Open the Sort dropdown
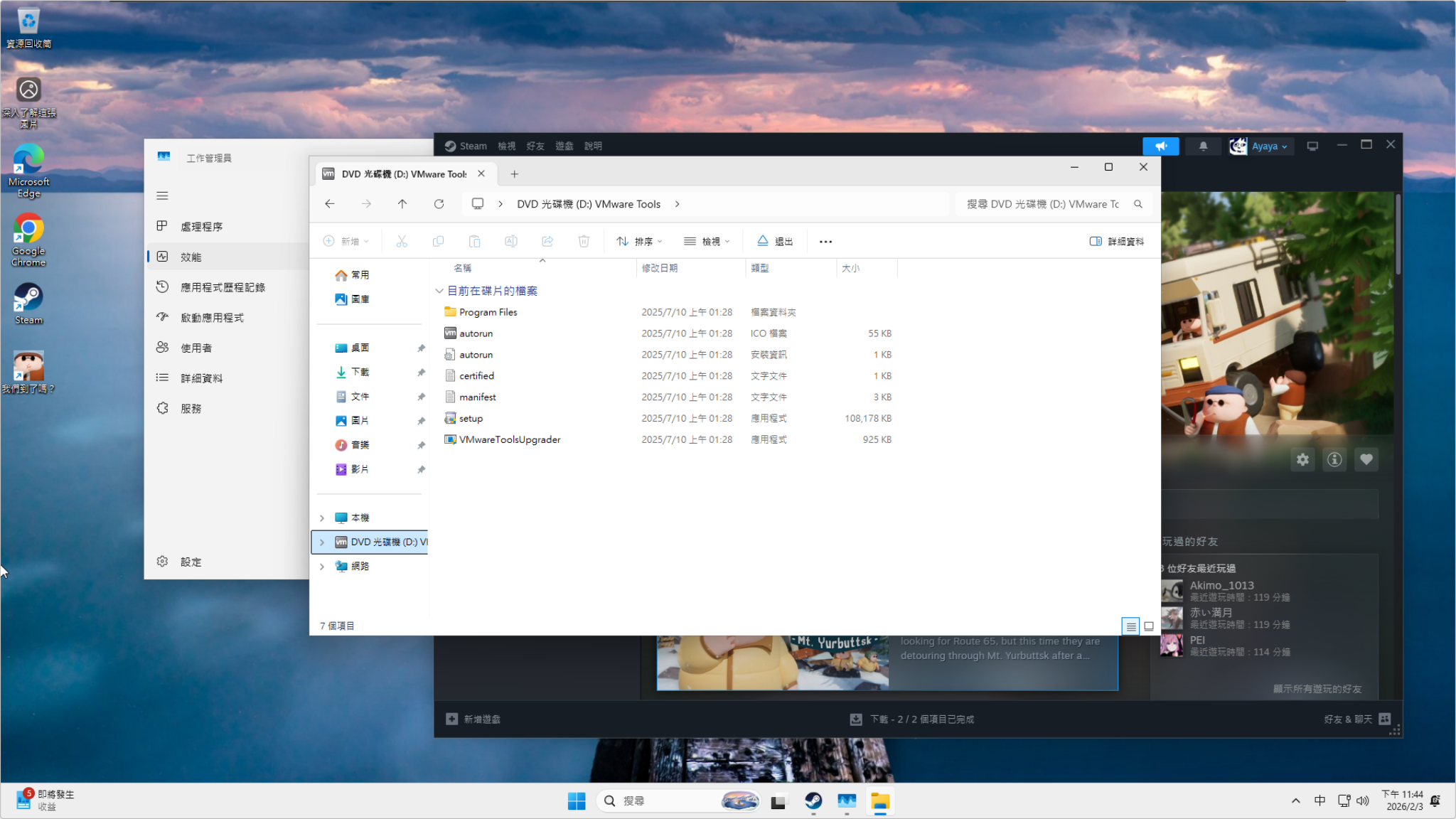1456x819 pixels. (x=639, y=242)
